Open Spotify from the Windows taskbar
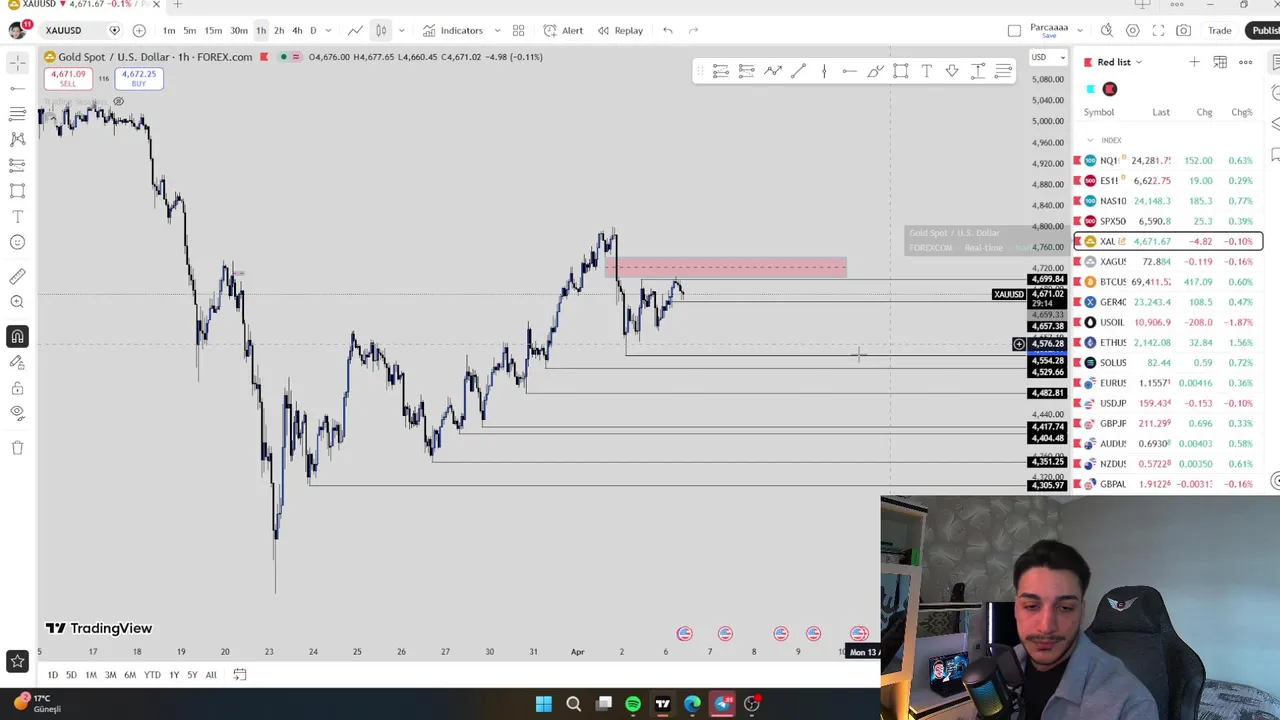Image resolution: width=1280 pixels, height=720 pixels. [633, 704]
